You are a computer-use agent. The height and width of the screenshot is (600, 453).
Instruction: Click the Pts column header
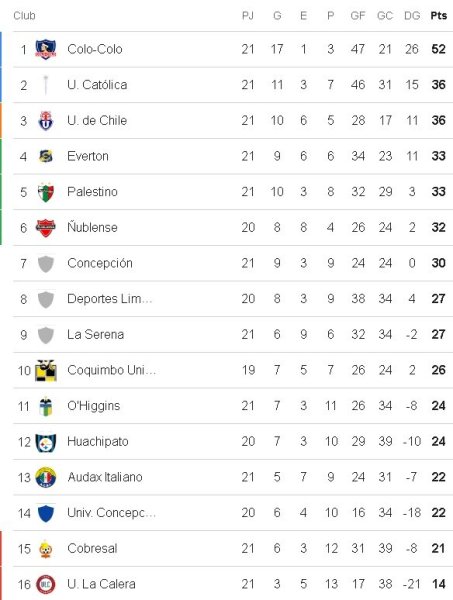(x=439, y=16)
